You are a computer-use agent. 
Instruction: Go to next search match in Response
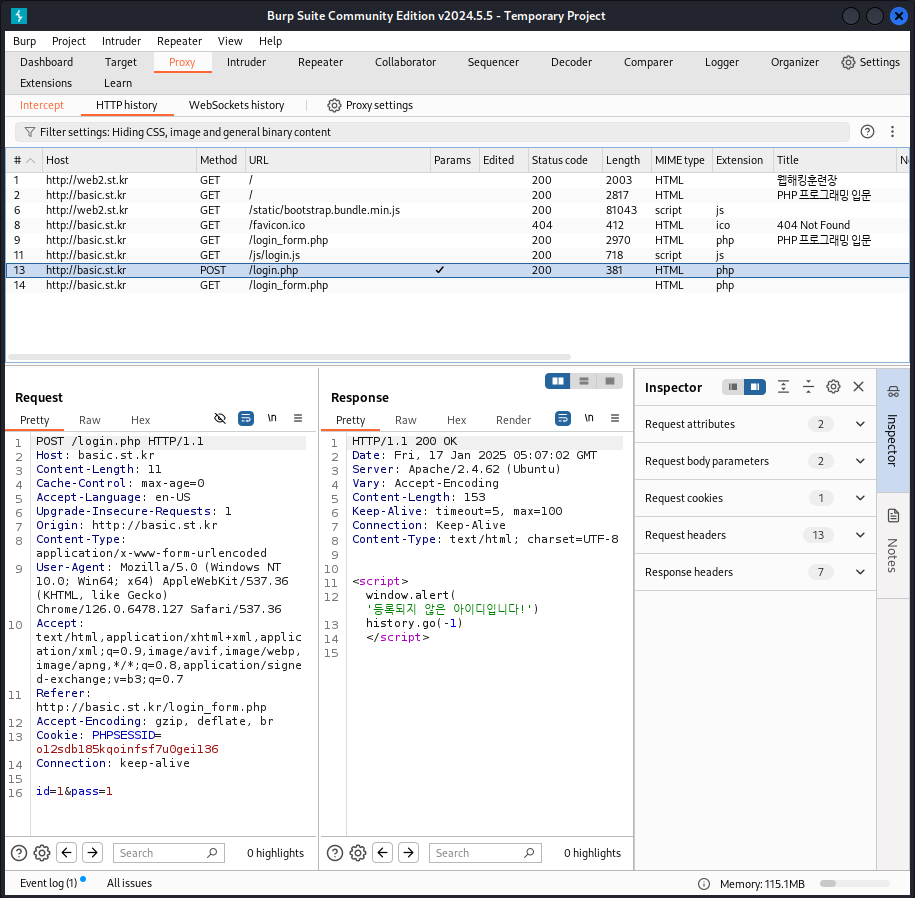click(408, 853)
